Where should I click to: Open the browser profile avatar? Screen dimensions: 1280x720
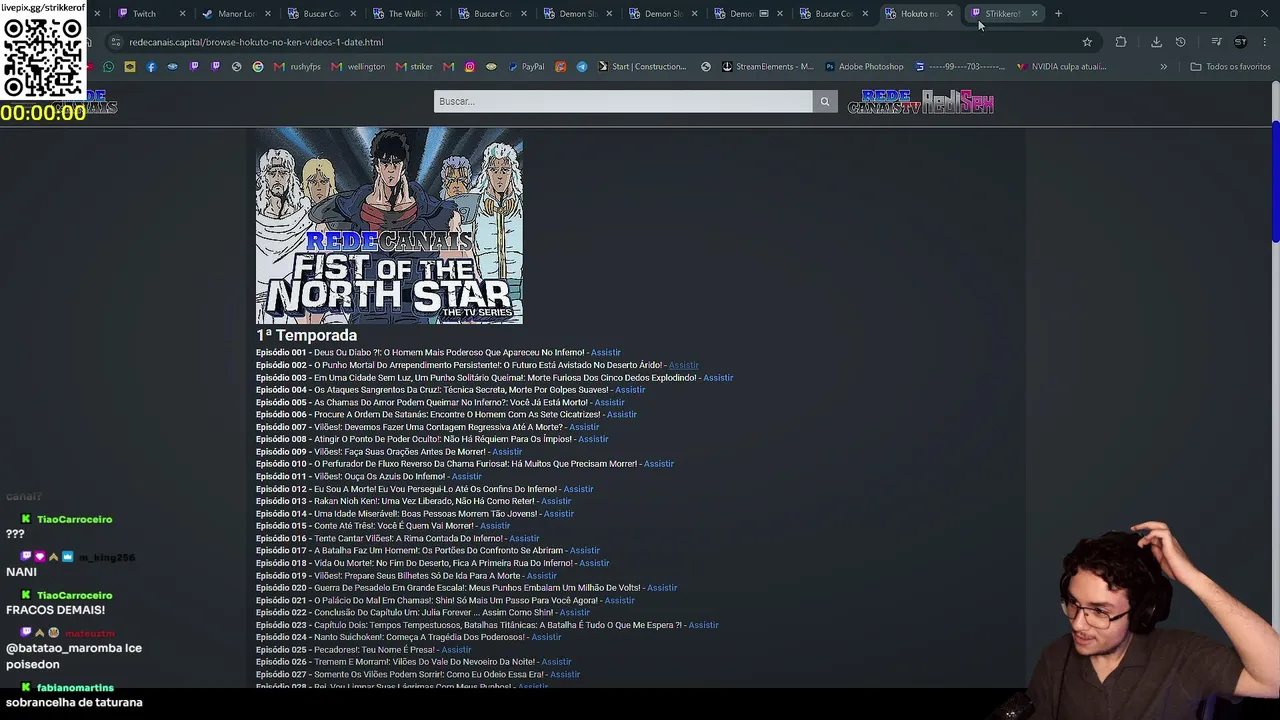pyautogui.click(x=1240, y=42)
